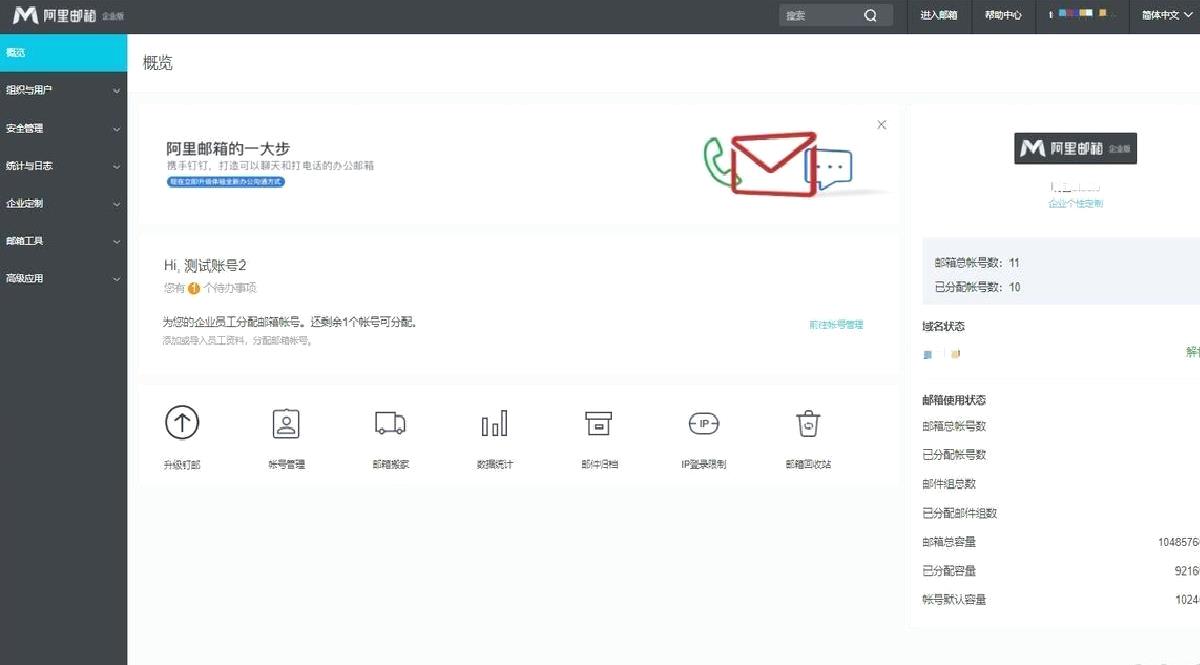Click the blue upgrade pill button in banner
The width and height of the screenshot is (1200, 665).
(226, 182)
